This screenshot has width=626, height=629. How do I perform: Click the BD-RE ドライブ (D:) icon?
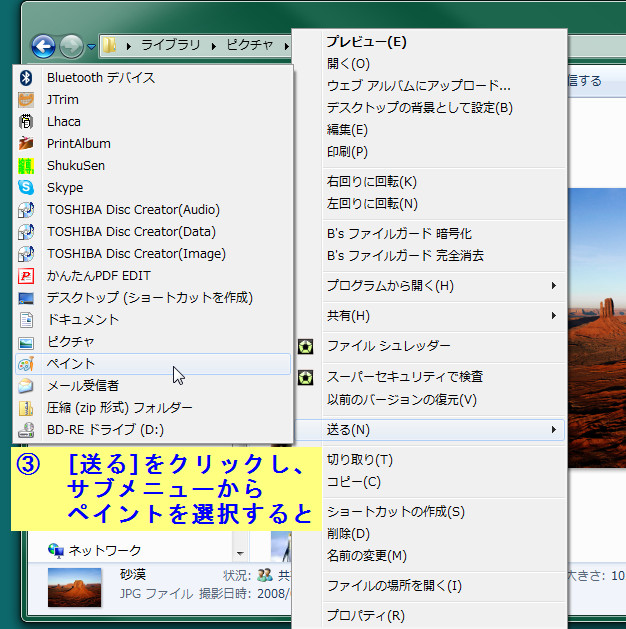coord(27,430)
